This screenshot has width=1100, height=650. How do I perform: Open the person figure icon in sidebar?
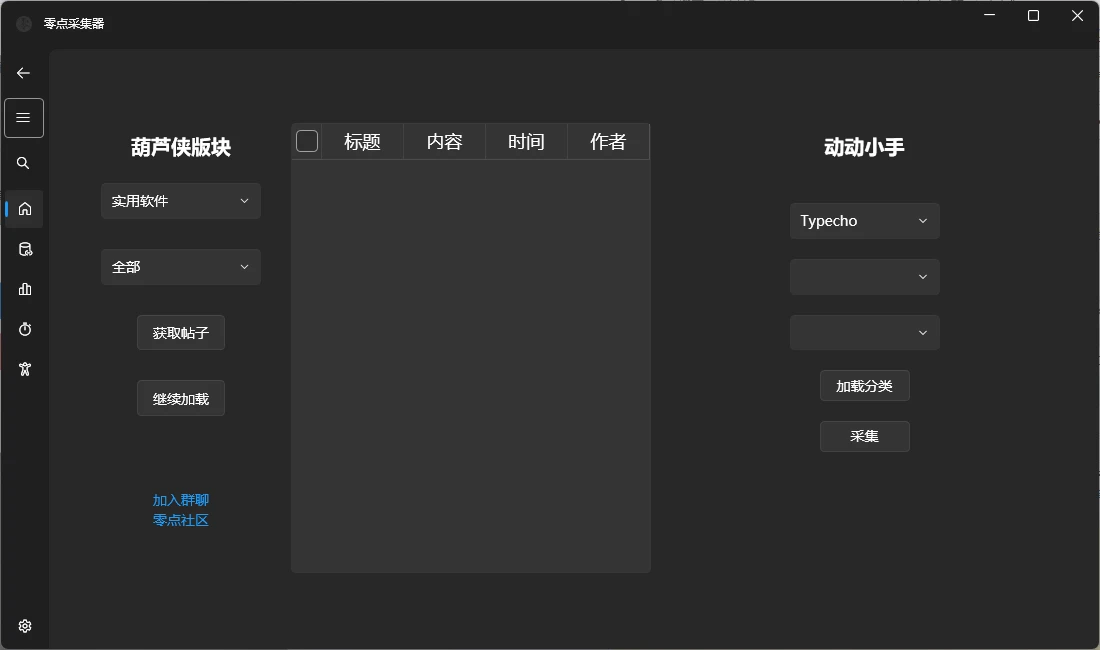click(25, 369)
